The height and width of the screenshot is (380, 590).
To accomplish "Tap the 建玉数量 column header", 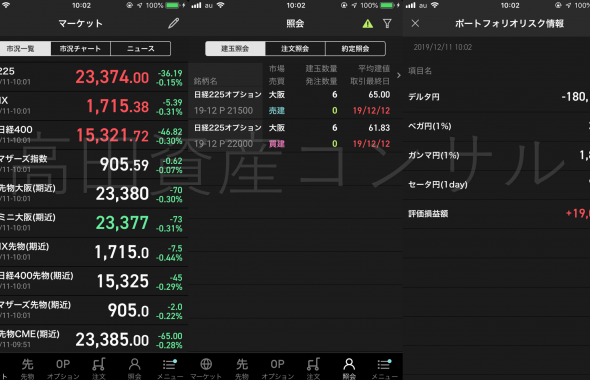I will pyautogui.click(x=321, y=68).
